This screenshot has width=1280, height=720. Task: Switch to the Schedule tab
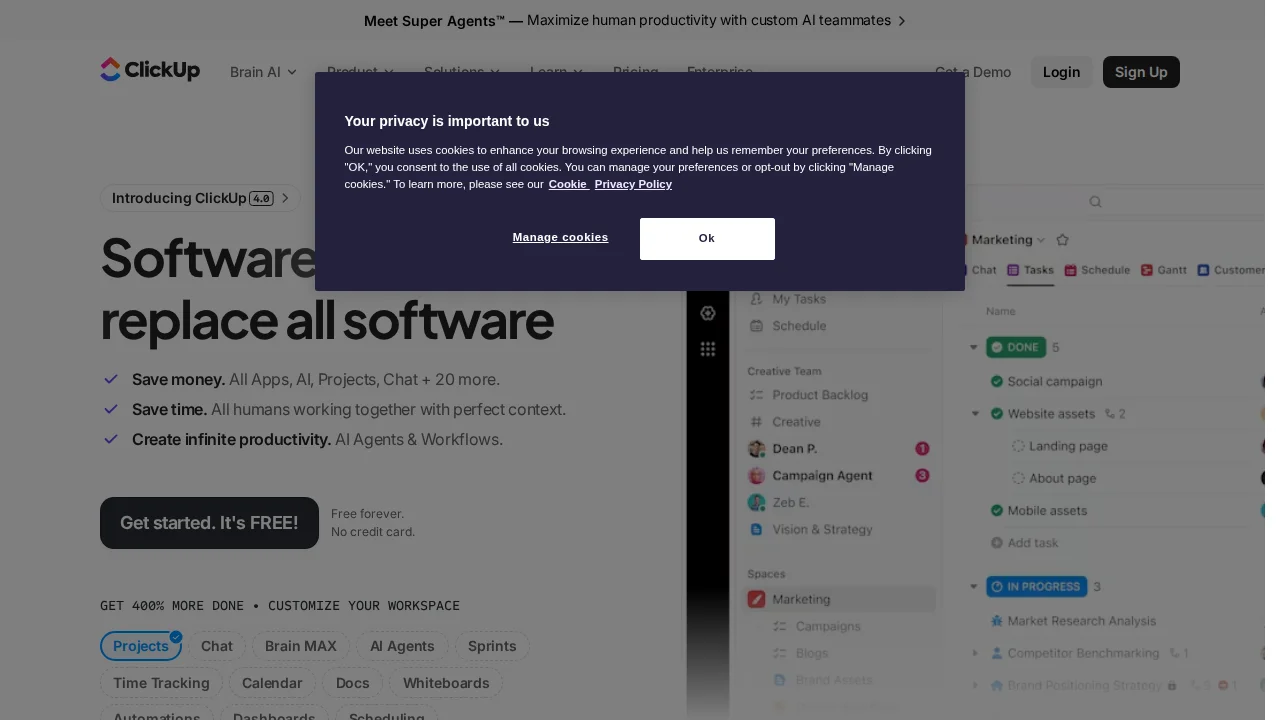point(1097,270)
